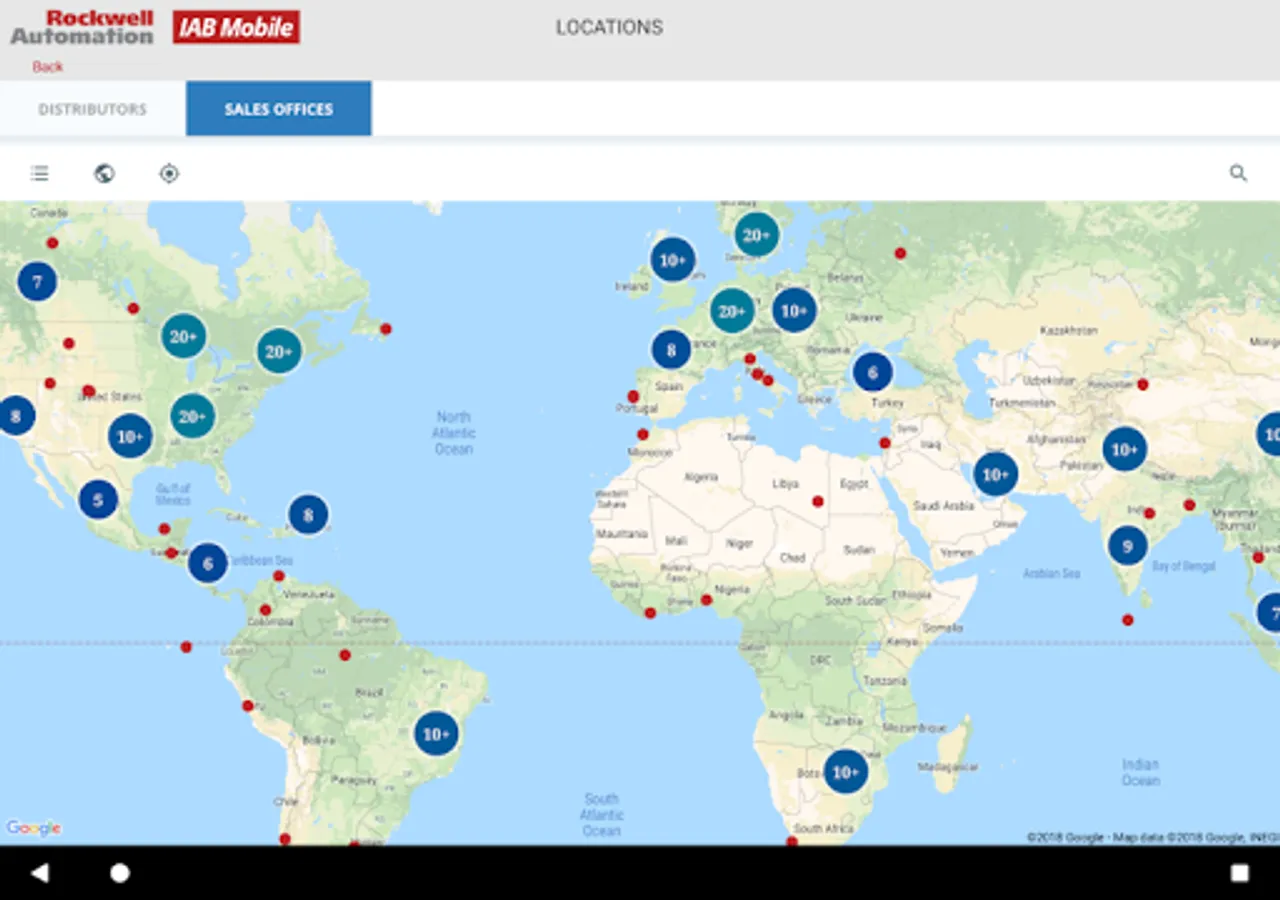Select the red marker in Russia
This screenshot has width=1280, height=900.
tap(900, 253)
